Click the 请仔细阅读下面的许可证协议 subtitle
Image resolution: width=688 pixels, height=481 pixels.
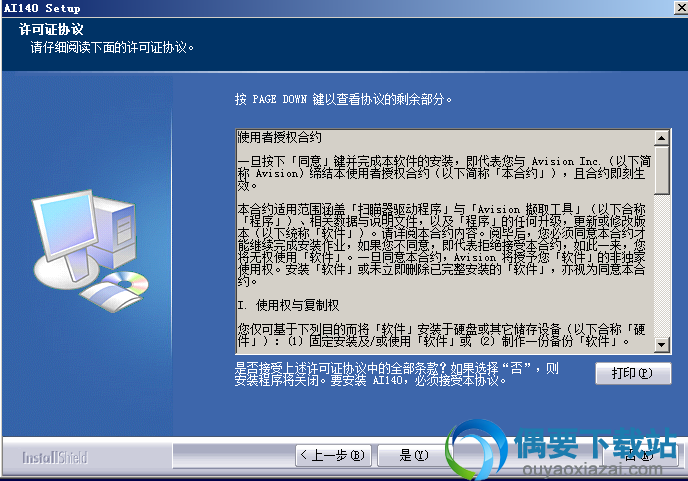click(112, 47)
